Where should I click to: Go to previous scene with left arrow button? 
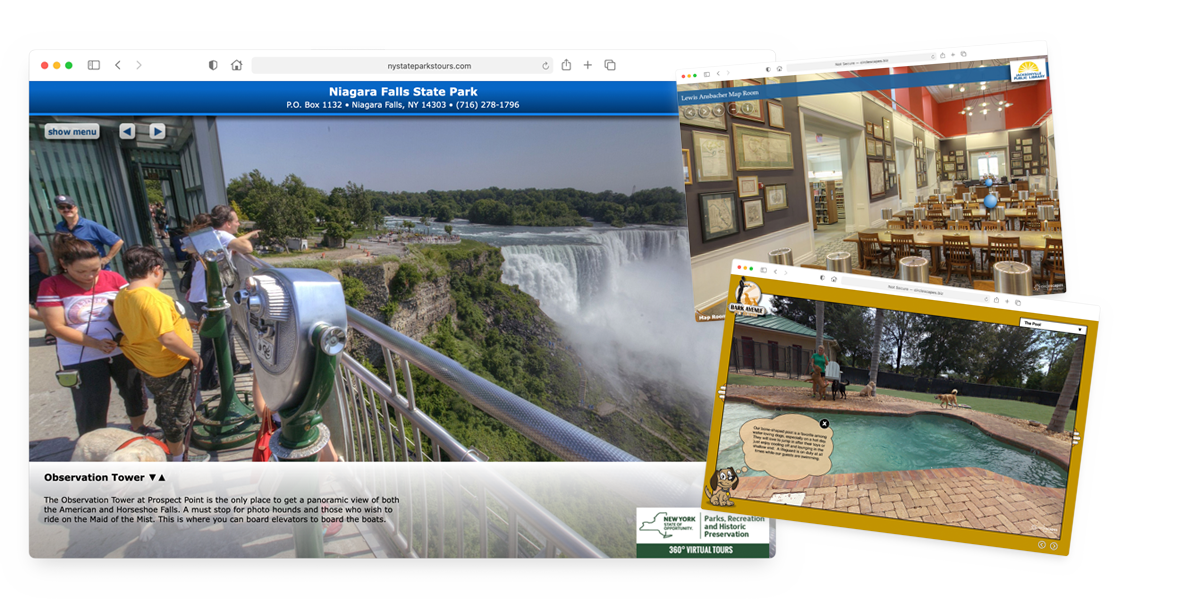[127, 131]
